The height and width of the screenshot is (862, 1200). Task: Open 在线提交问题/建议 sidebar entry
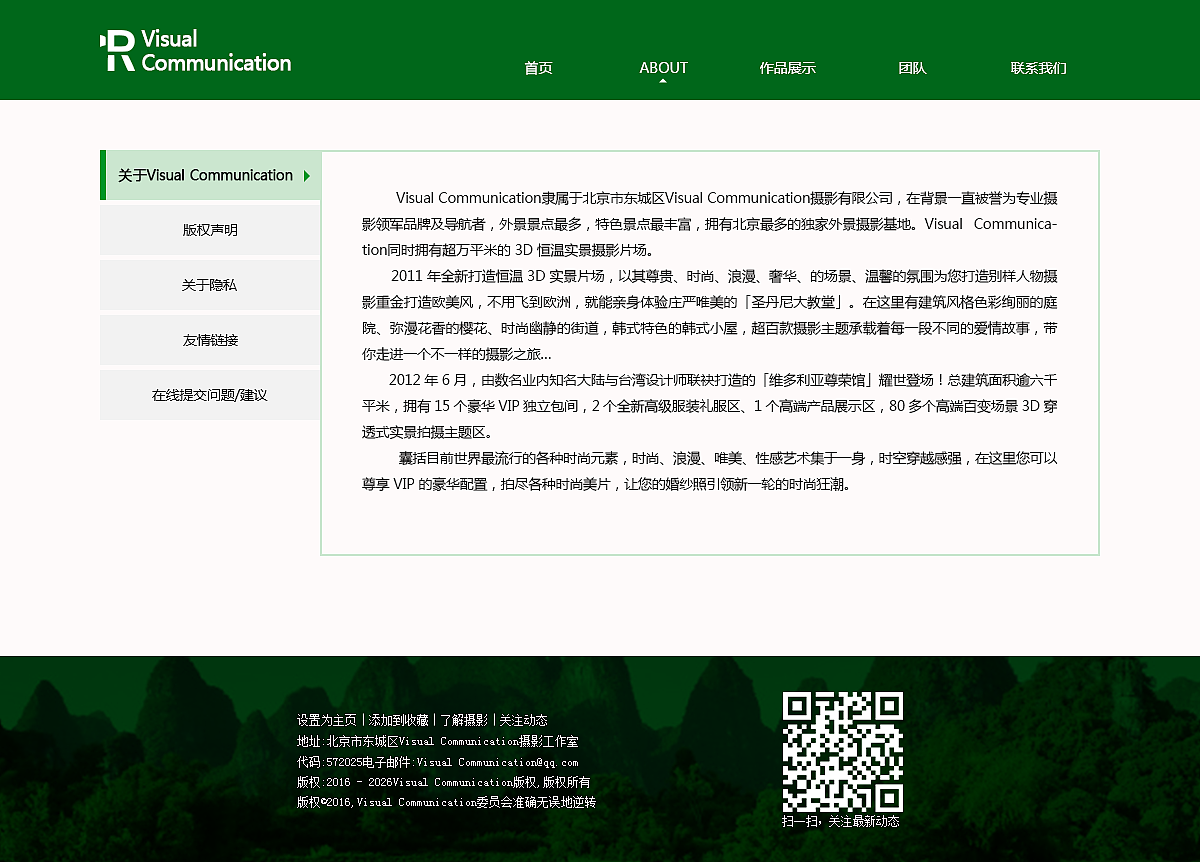210,394
